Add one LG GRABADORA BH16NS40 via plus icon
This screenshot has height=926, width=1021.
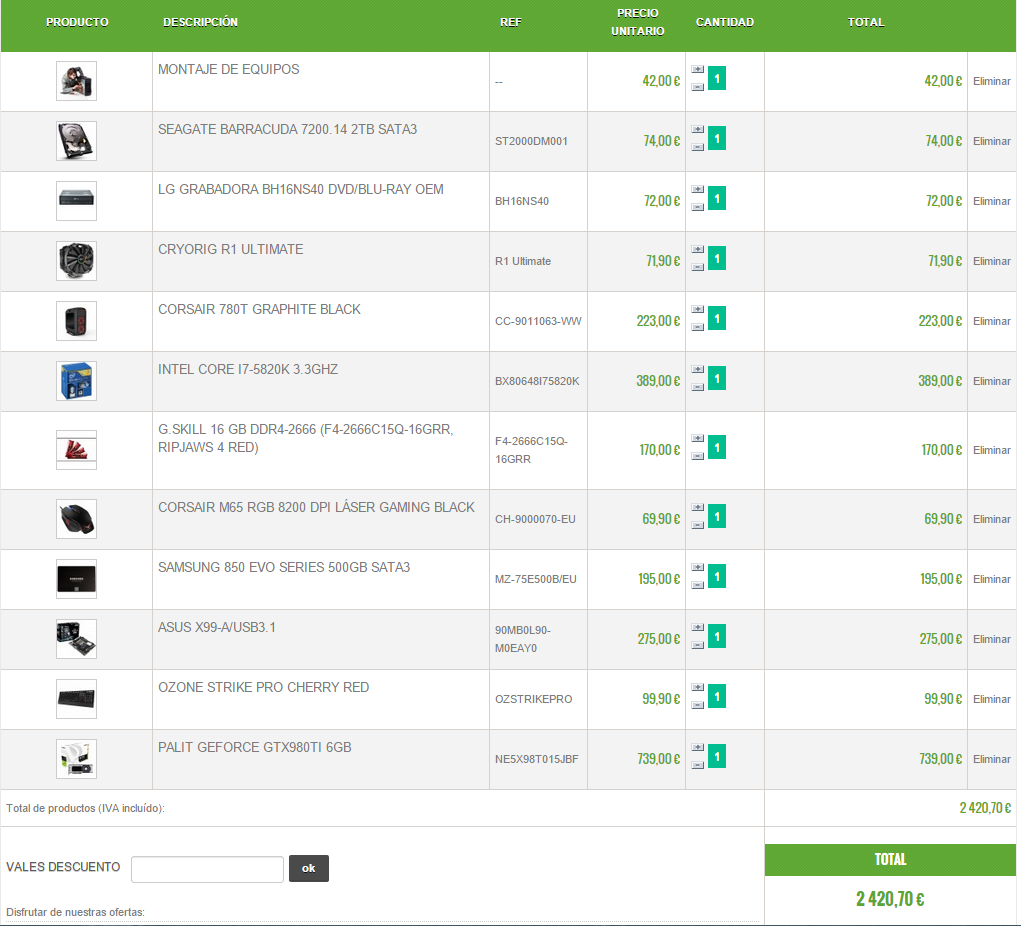coord(697,189)
